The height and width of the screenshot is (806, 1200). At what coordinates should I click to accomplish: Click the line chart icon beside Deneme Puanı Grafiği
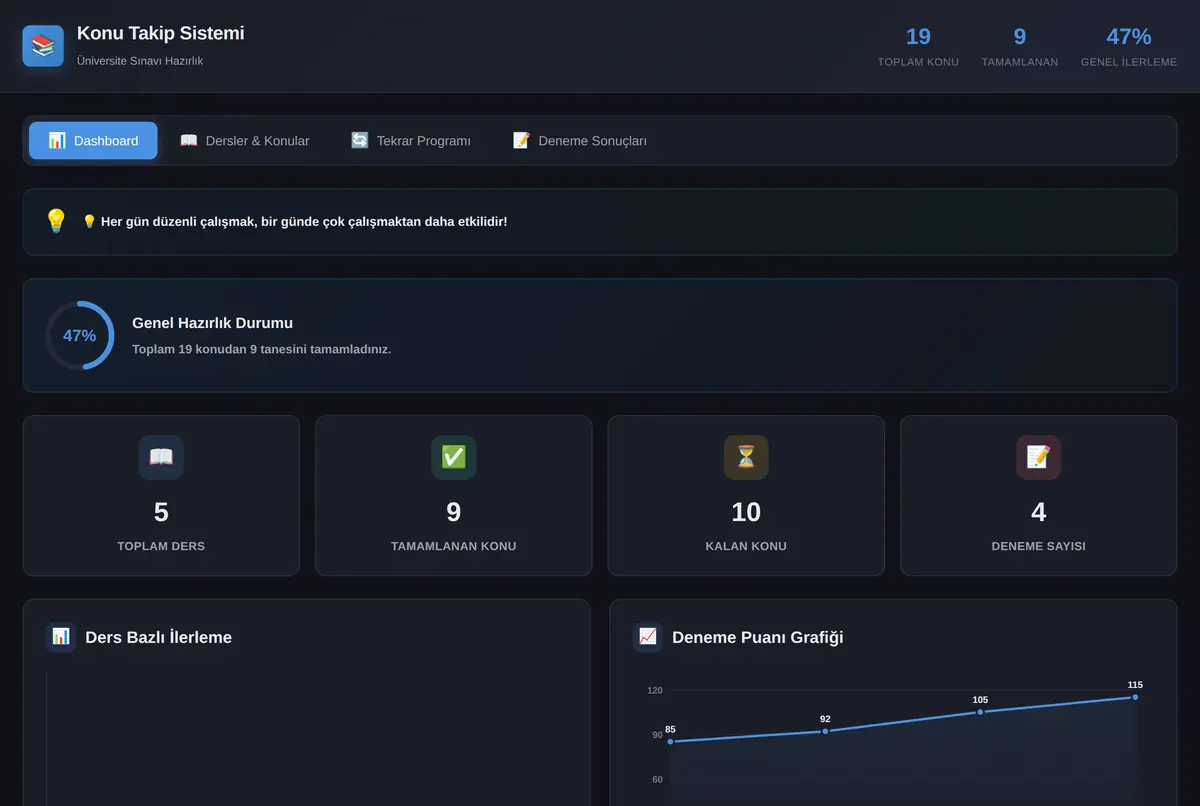pos(648,637)
